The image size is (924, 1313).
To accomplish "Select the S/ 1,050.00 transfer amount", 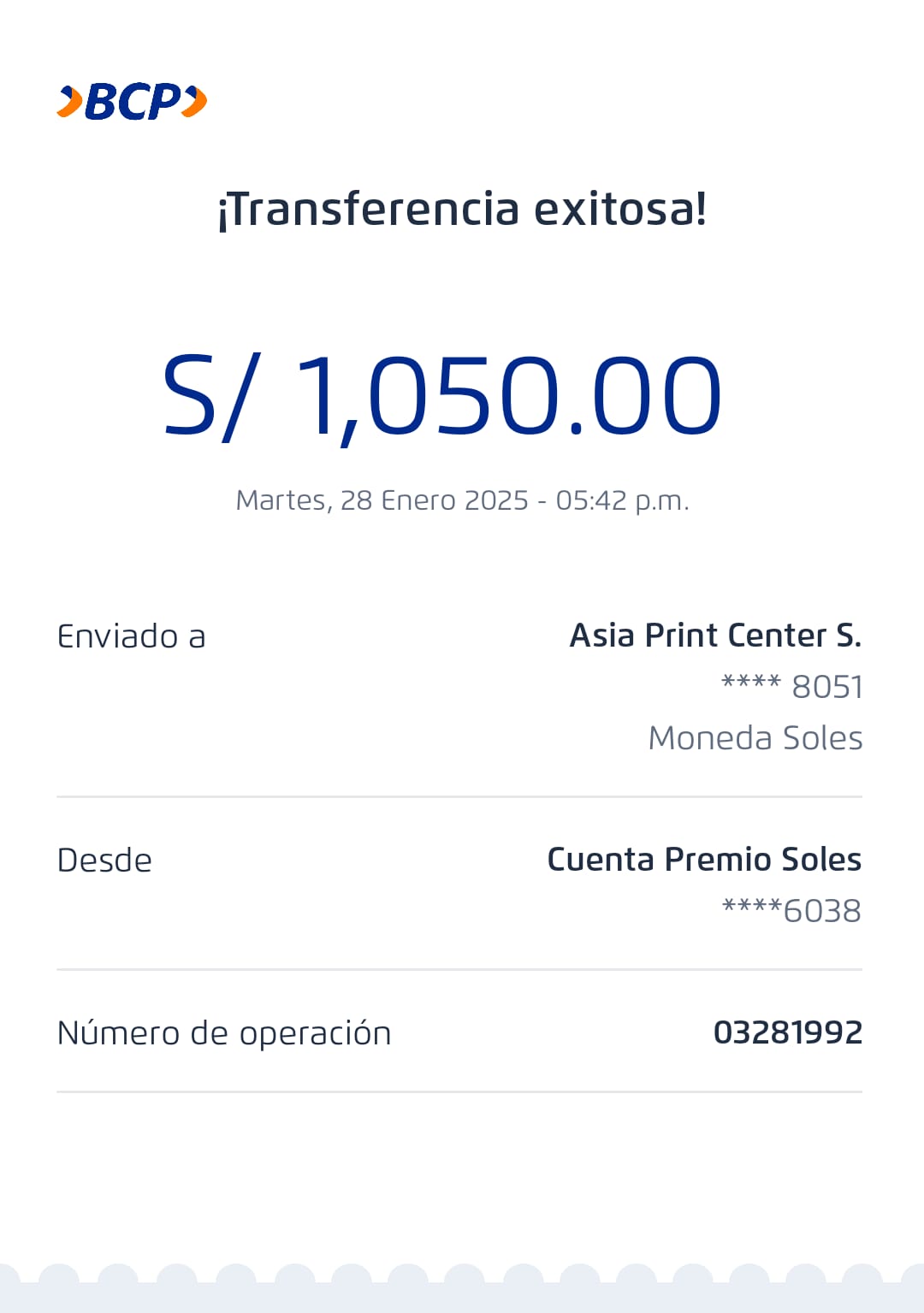I will 442,395.
